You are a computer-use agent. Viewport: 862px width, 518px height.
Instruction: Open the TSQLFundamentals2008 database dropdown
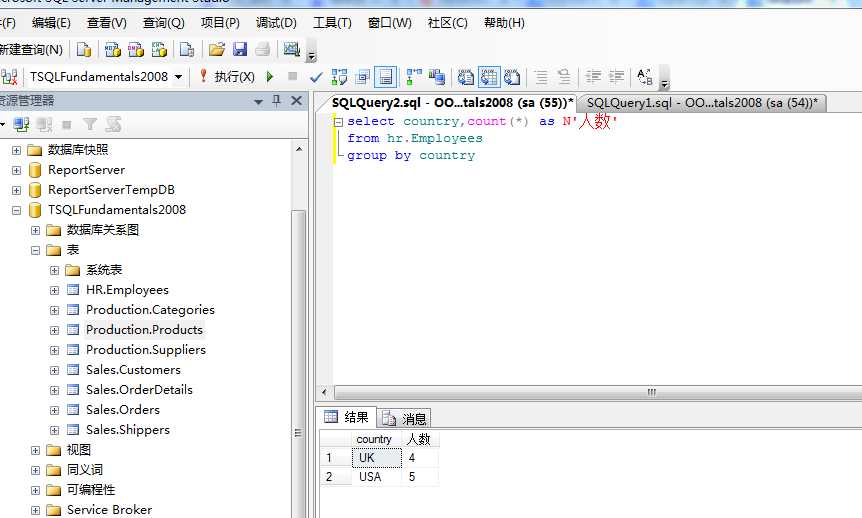click(178, 77)
